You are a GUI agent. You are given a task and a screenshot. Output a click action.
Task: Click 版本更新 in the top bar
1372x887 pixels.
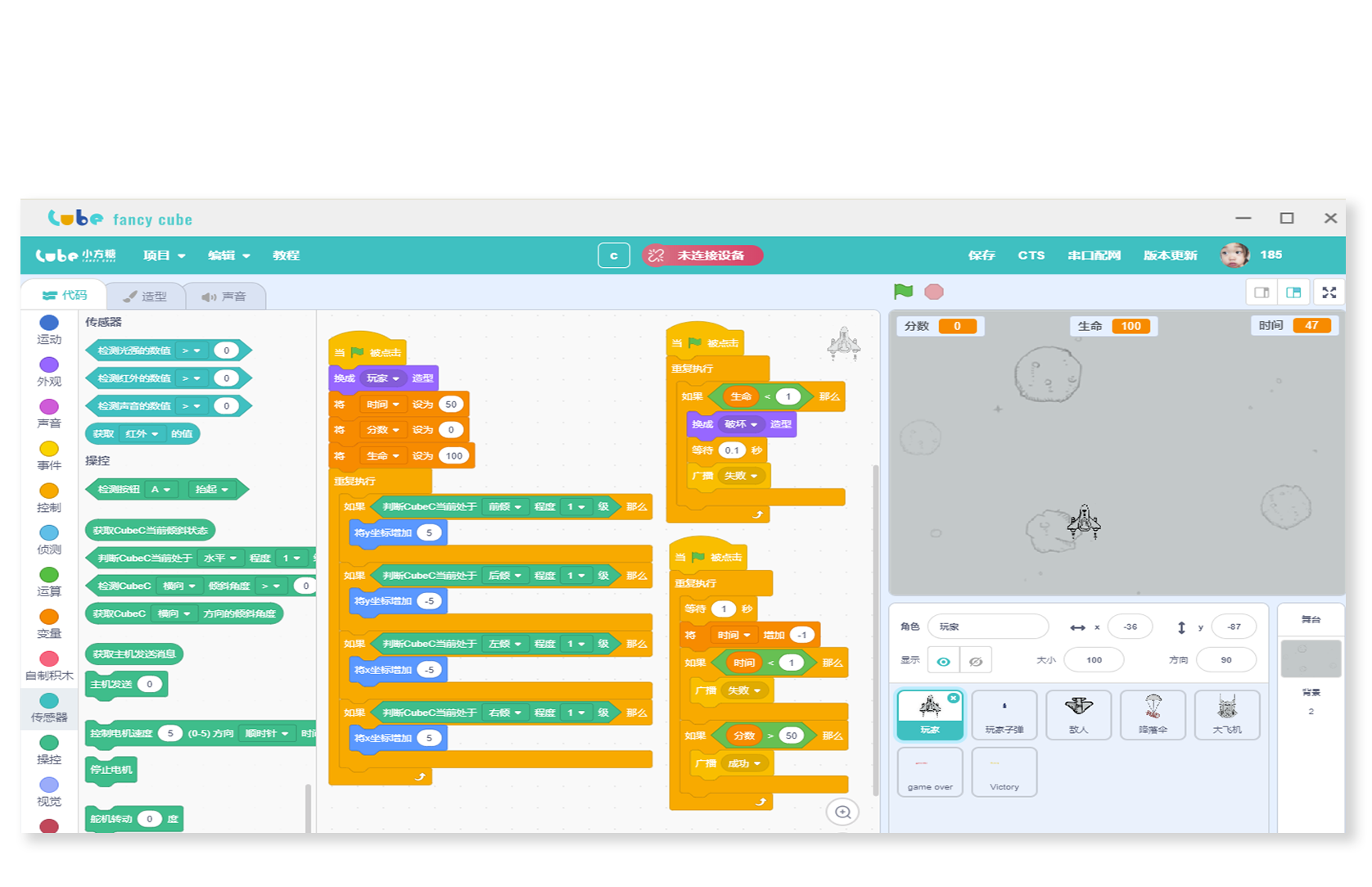pyautogui.click(x=1170, y=256)
